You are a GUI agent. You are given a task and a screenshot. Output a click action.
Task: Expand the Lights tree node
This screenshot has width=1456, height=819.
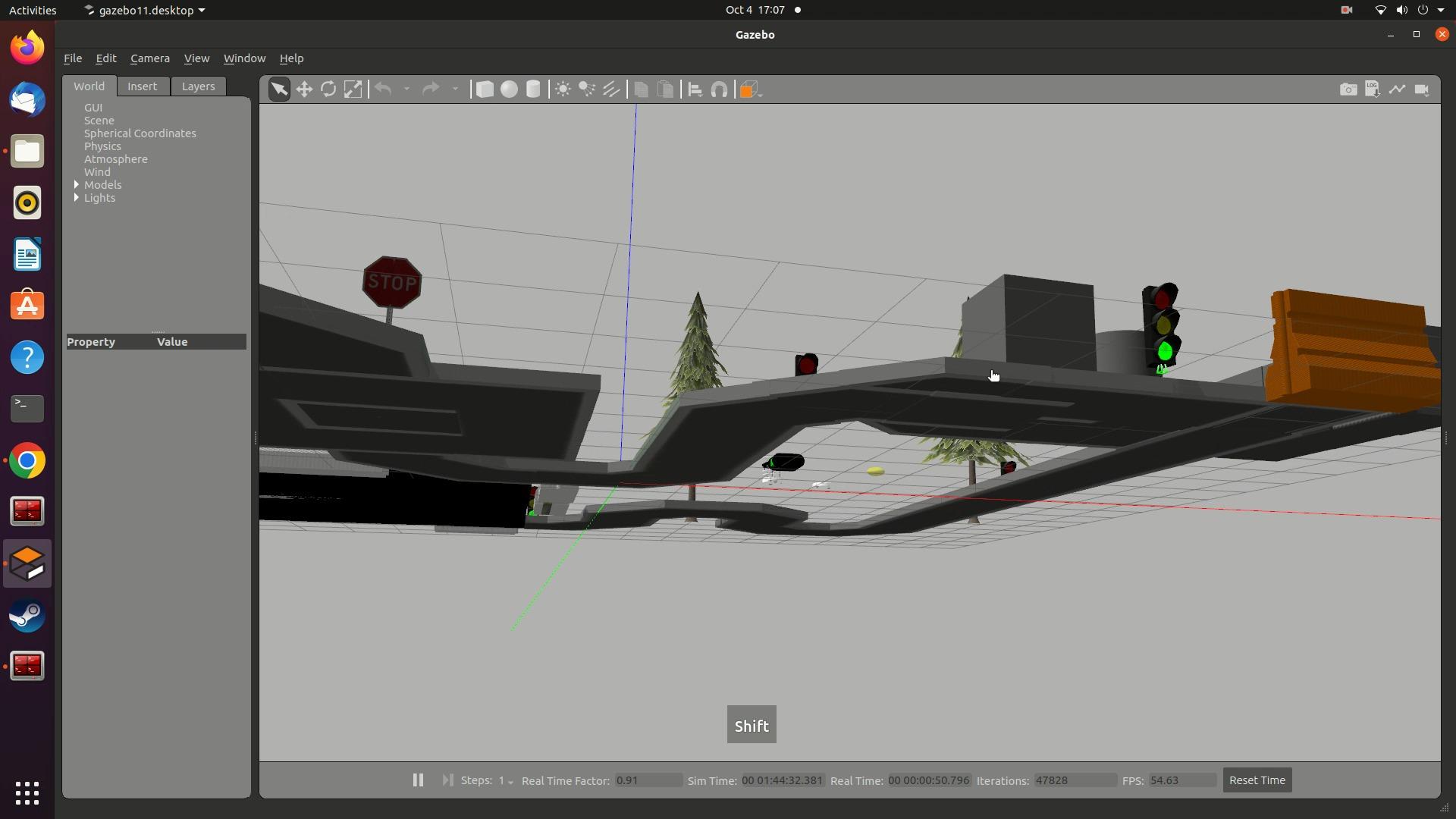coord(76,197)
